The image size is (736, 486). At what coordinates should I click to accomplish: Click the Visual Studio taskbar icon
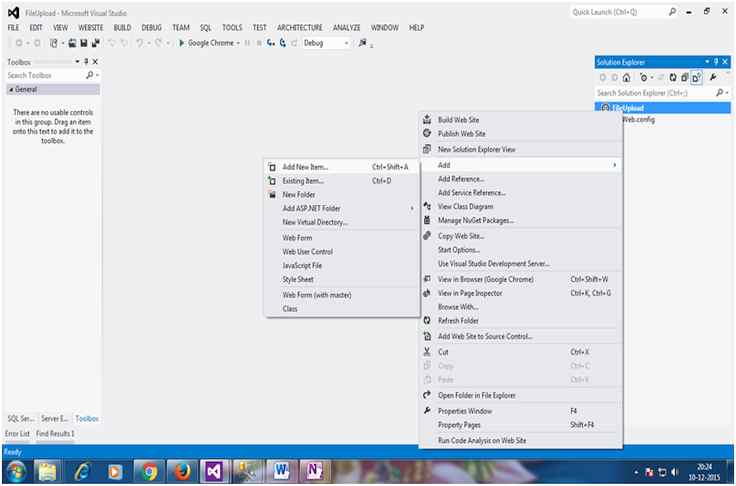[213, 471]
